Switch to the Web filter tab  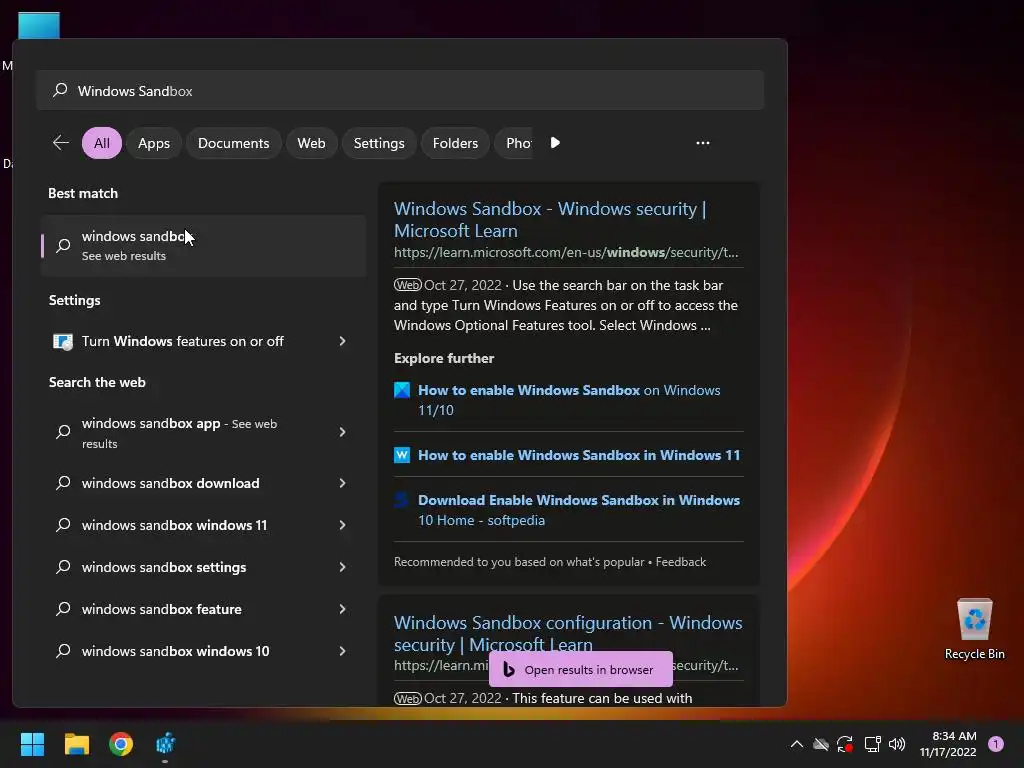(x=312, y=143)
